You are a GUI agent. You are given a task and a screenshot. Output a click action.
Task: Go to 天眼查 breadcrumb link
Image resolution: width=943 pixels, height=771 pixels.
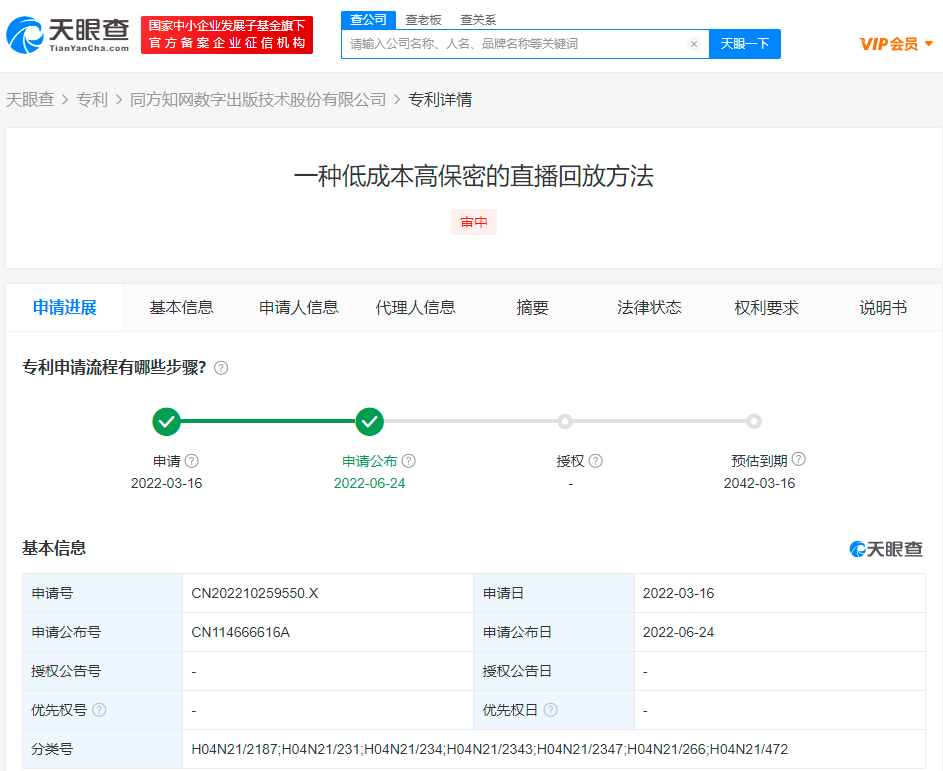[30, 100]
